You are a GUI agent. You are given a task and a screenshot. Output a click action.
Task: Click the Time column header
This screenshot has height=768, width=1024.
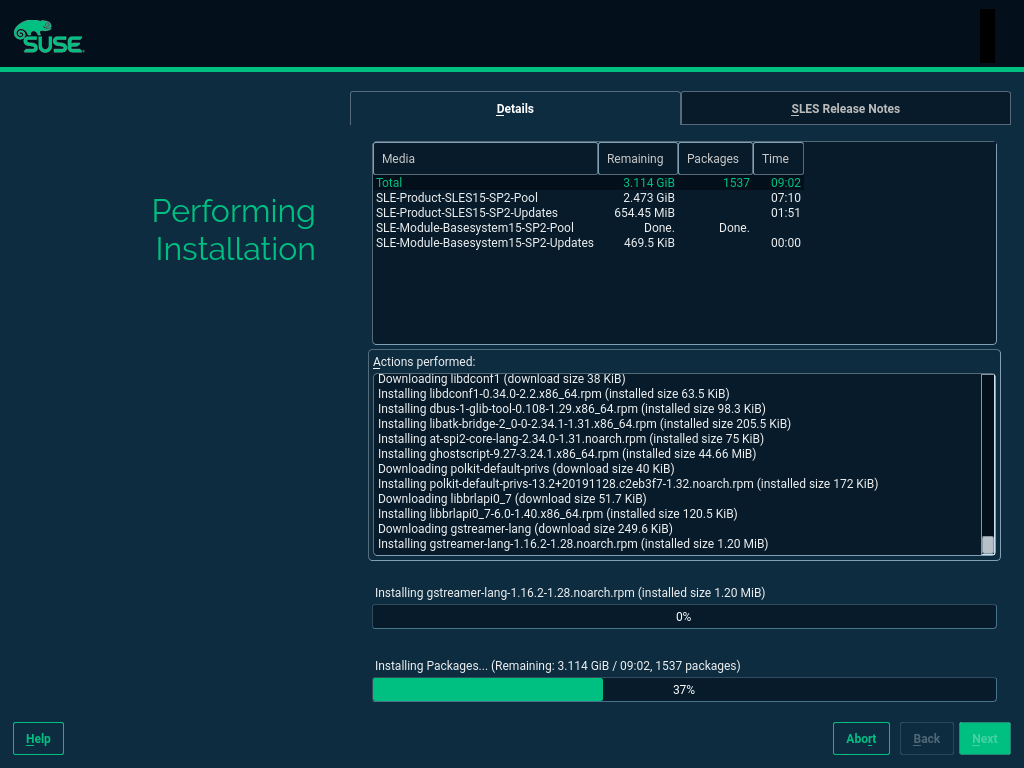pos(776,159)
